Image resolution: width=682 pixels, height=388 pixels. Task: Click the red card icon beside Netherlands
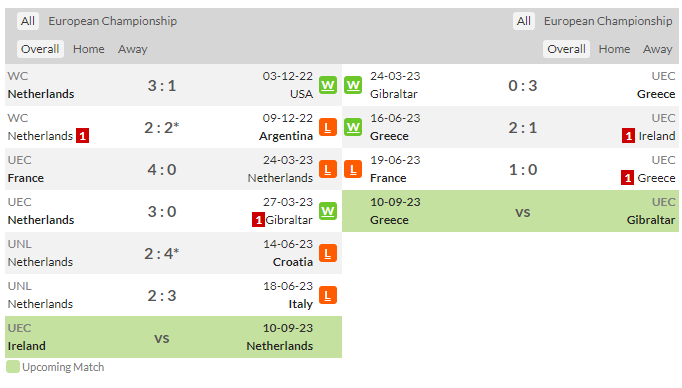click(x=83, y=136)
